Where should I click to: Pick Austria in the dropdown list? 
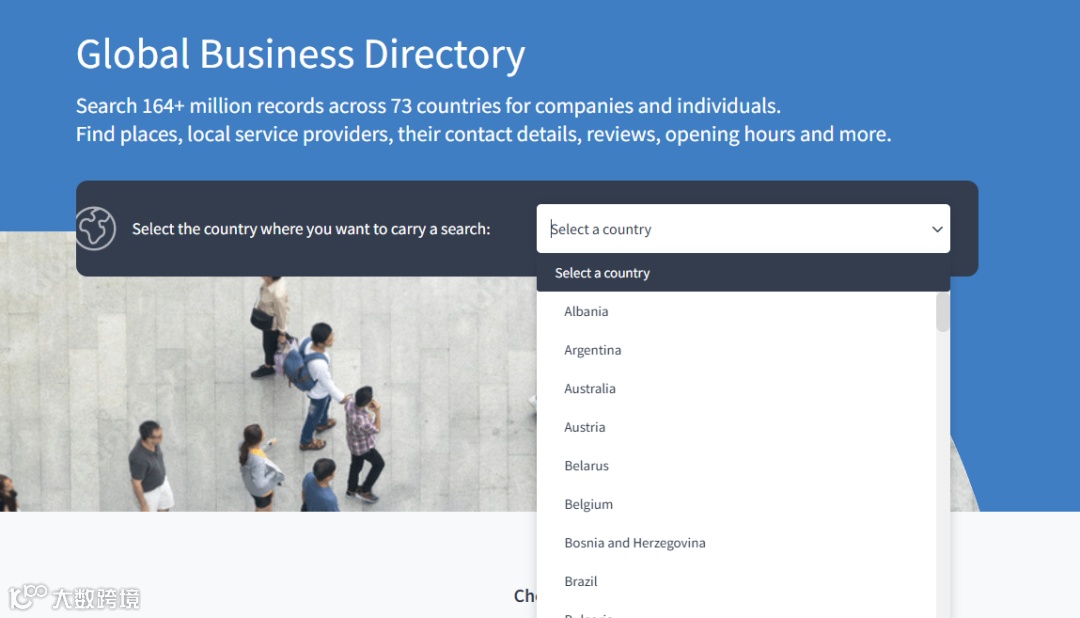736,427
